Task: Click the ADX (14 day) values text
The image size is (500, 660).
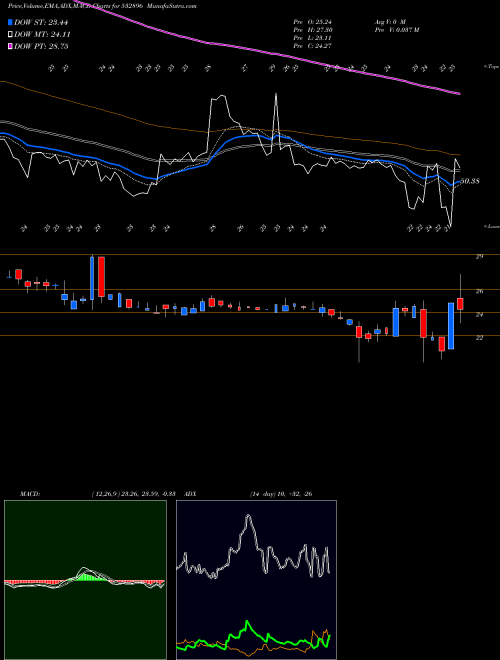Action: (x=281, y=494)
